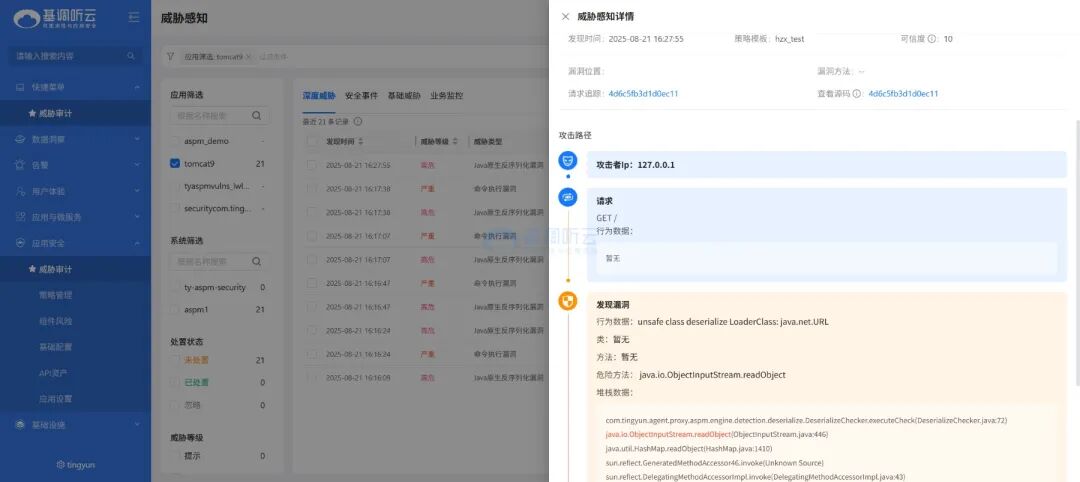Close the 威胁感知详情 detail panel
The height and width of the screenshot is (482, 1080).
565,17
